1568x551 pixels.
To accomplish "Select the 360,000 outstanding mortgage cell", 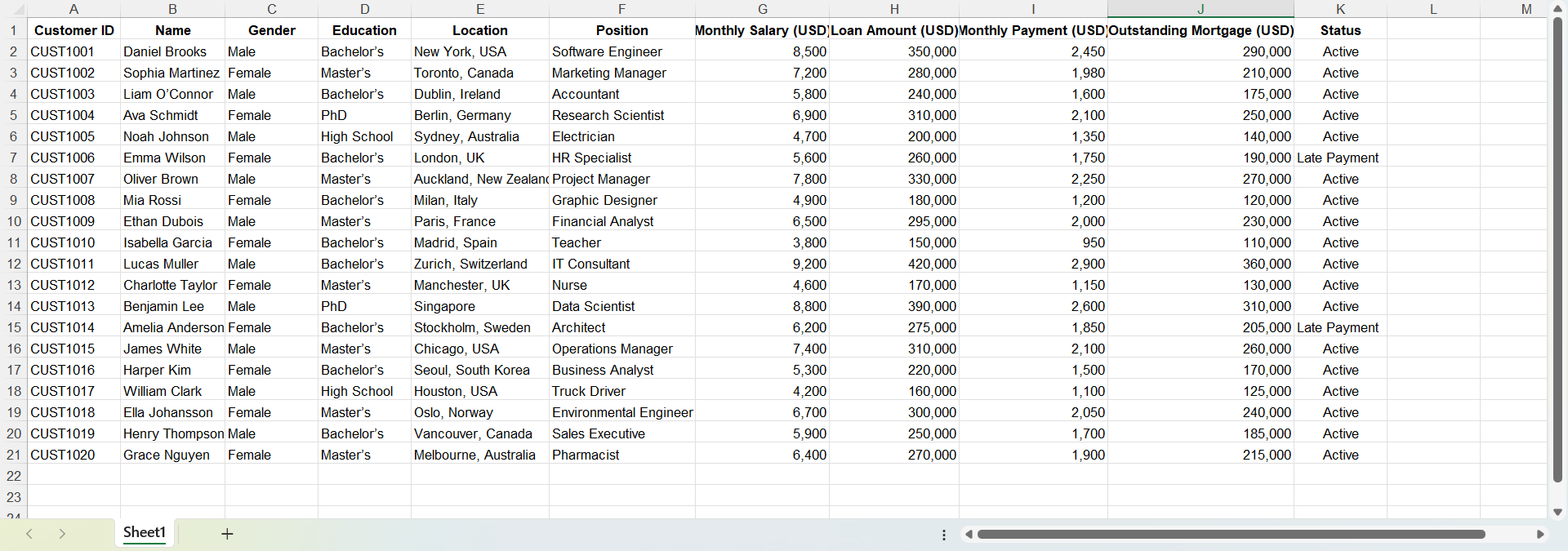I will click(1200, 264).
